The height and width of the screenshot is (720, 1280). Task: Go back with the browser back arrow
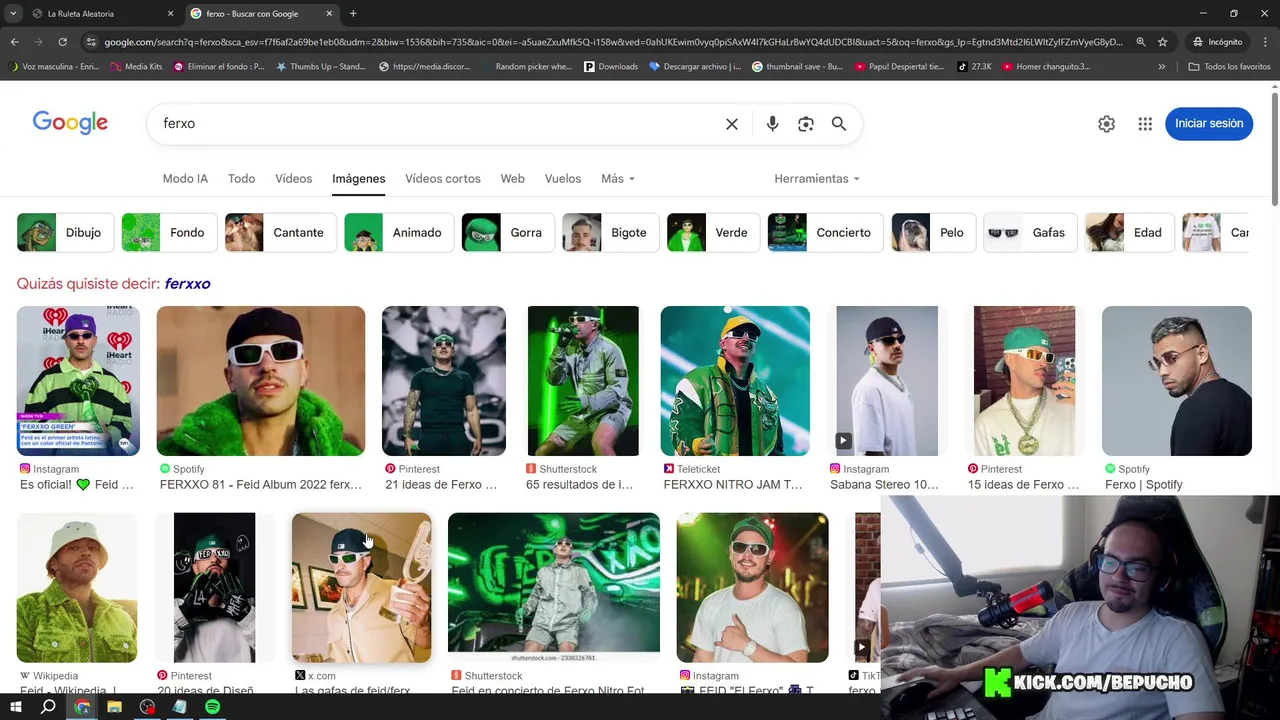(14, 42)
